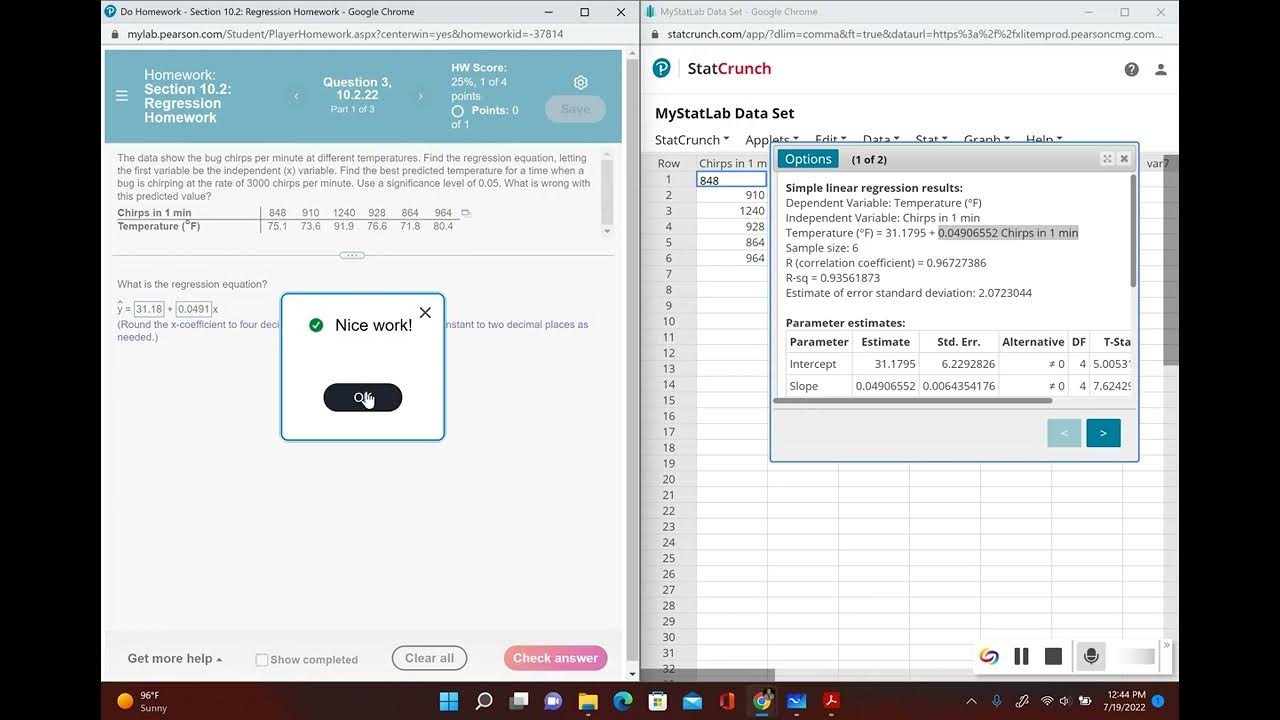Screen dimensions: 1280x720
Task: Open the Edit menu in StatCrunch
Action: (x=830, y=140)
